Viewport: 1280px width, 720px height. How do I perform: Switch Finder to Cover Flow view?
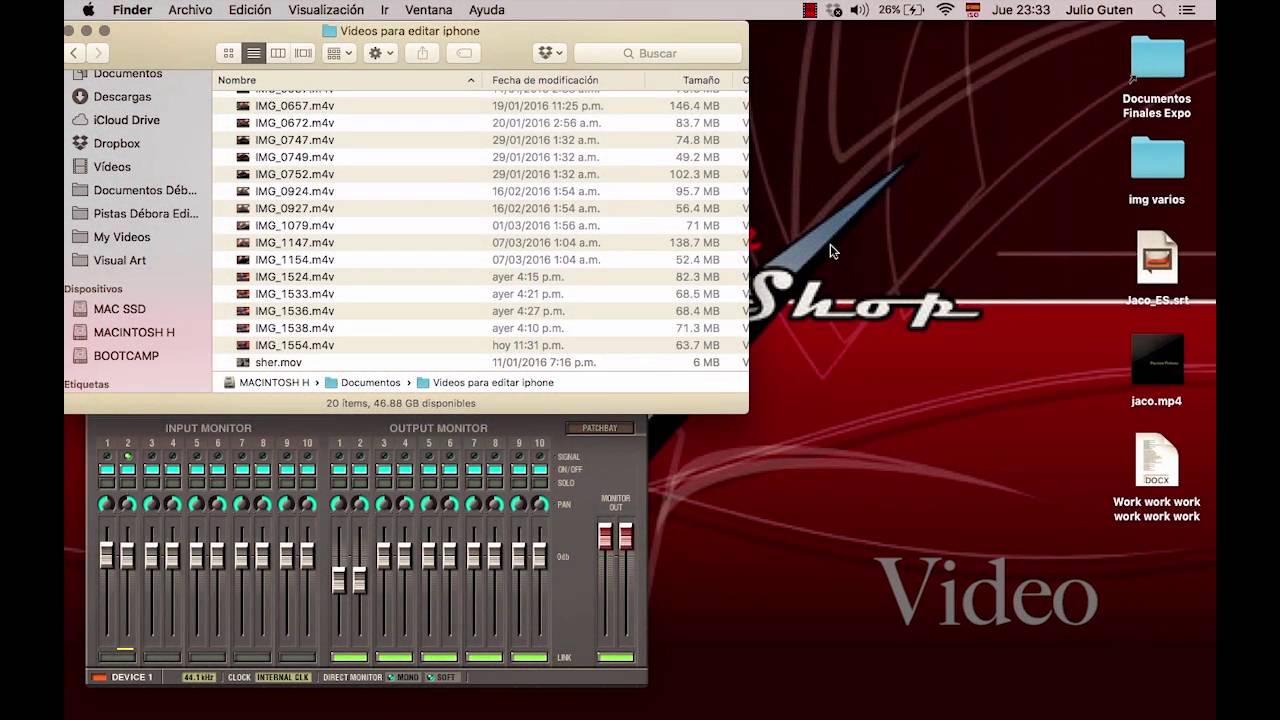coord(303,53)
